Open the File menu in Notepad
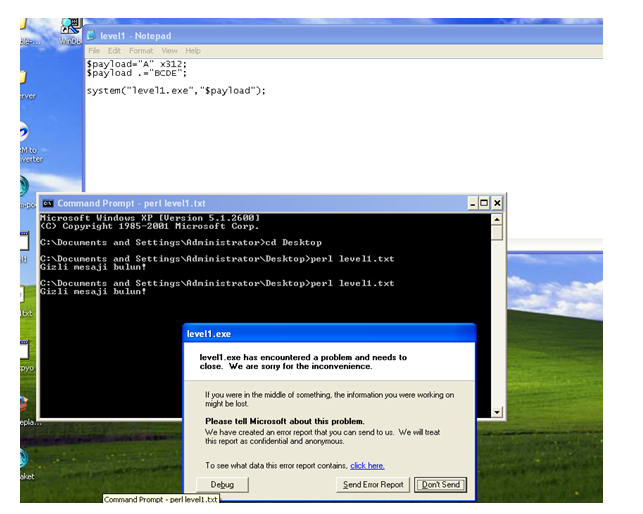This screenshot has width=643, height=514. [94, 51]
